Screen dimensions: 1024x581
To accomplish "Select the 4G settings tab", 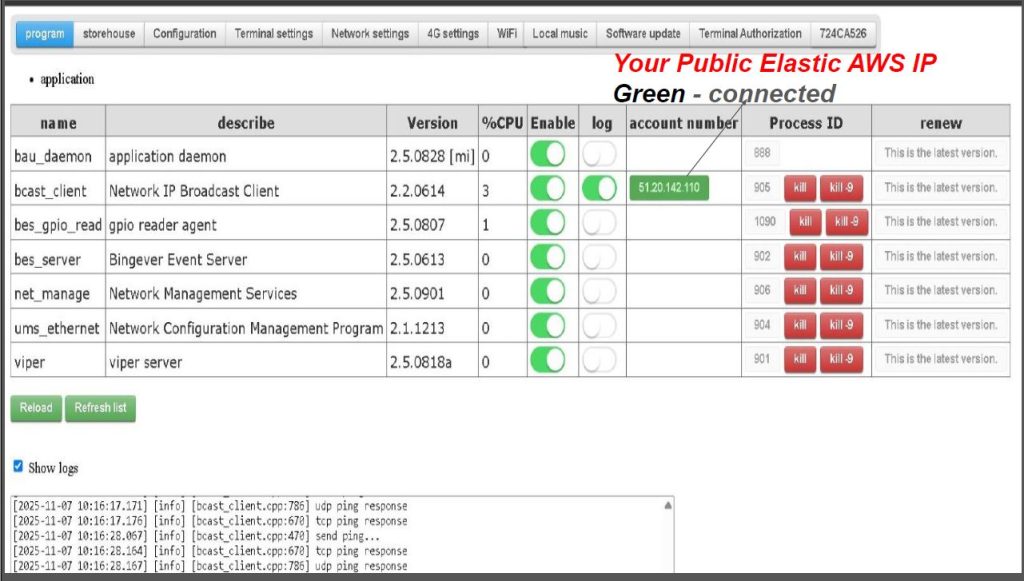I will coord(453,34).
